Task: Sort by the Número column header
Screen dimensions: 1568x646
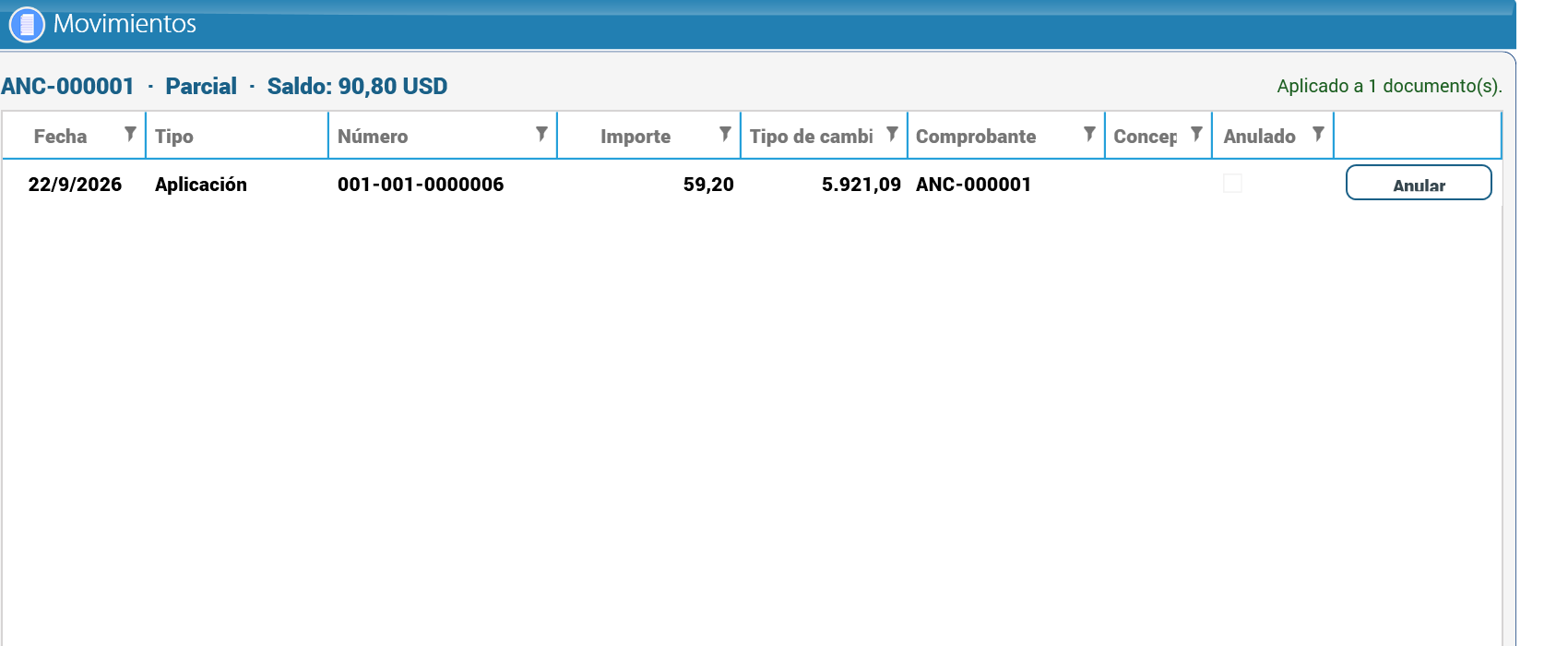Action: 373,137
